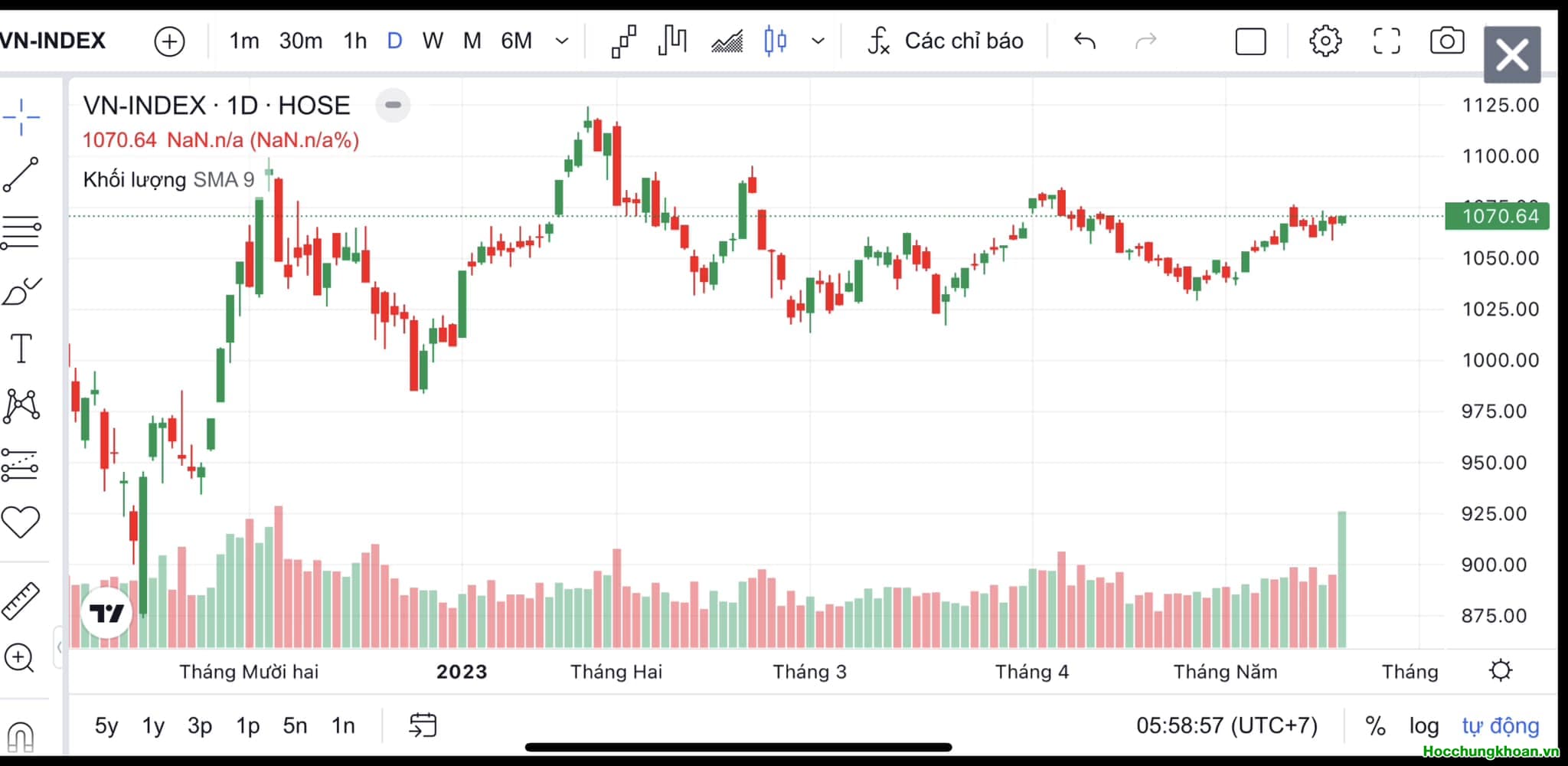Image resolution: width=1568 pixels, height=766 pixels.
Task: Take a snapshot with the camera icon
Action: (x=1446, y=41)
